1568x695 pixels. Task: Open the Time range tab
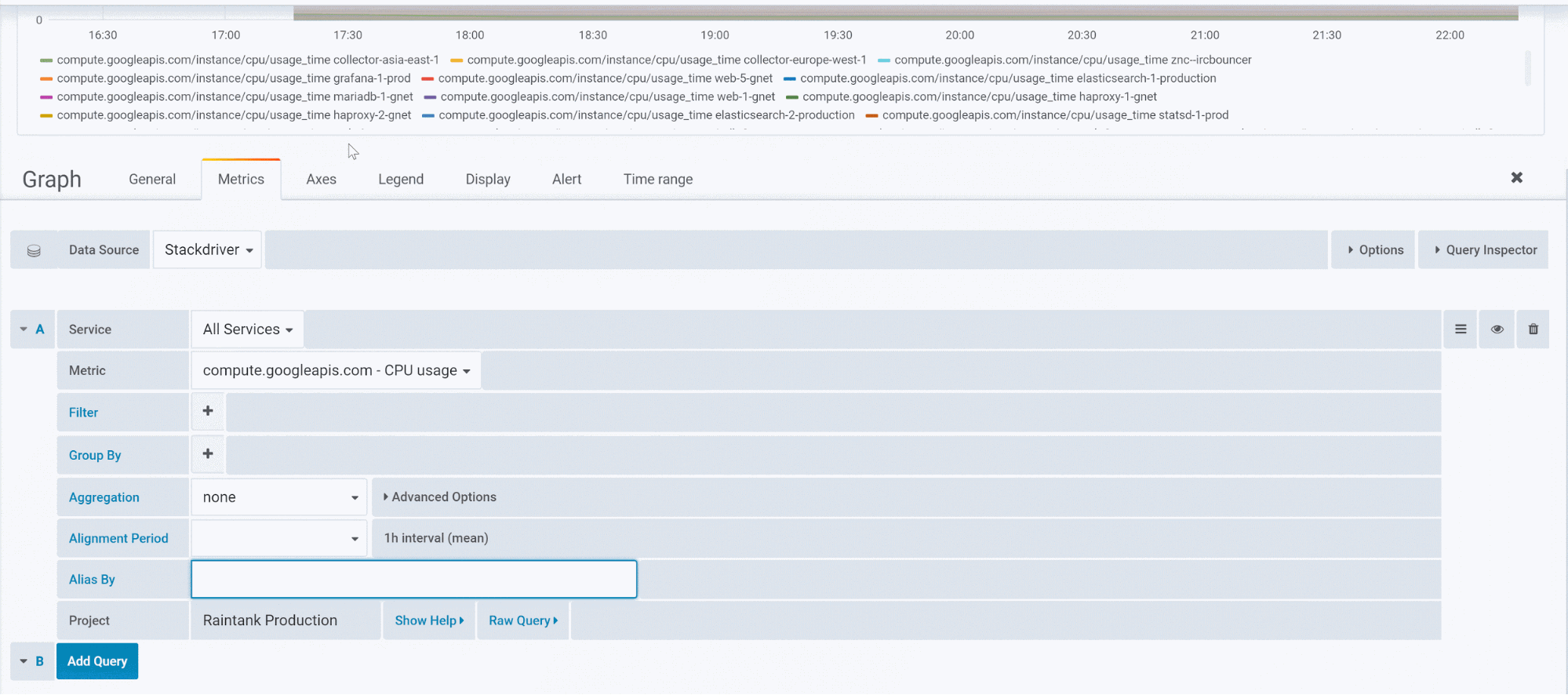(x=658, y=179)
